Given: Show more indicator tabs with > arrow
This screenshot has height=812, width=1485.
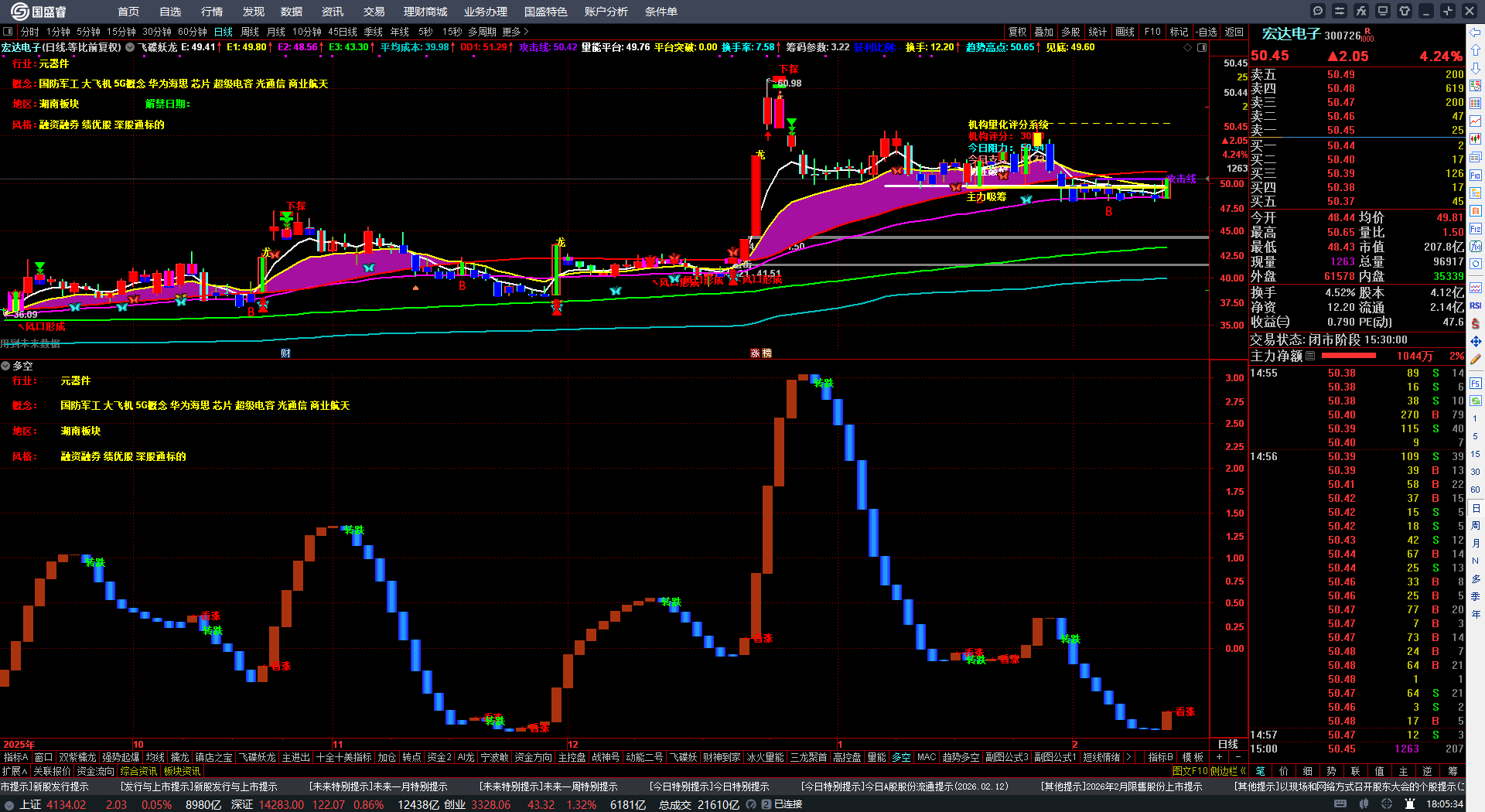Looking at the screenshot, I should coord(1128,757).
